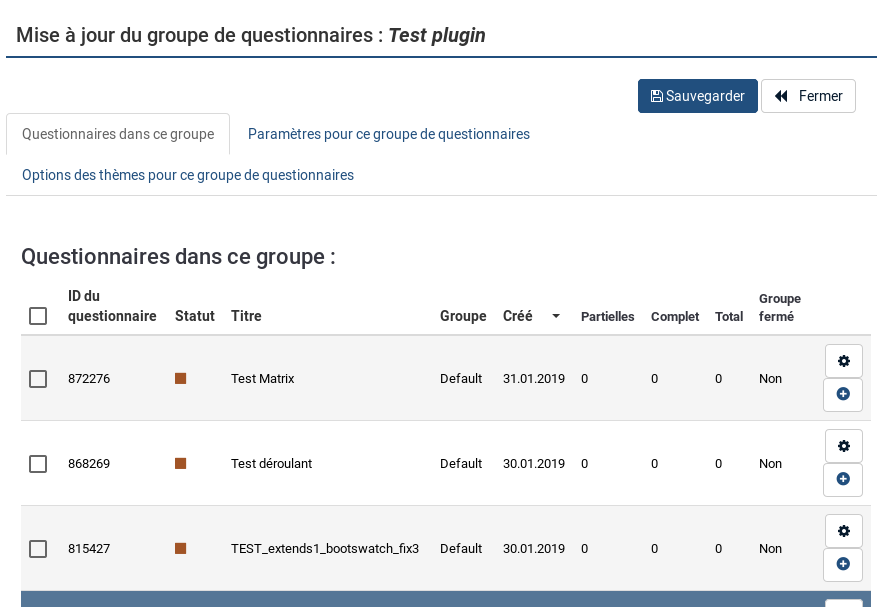Screen dimensions: 877x607
Task: Click plus icon for Test Matrix row
Action: pos(843,395)
